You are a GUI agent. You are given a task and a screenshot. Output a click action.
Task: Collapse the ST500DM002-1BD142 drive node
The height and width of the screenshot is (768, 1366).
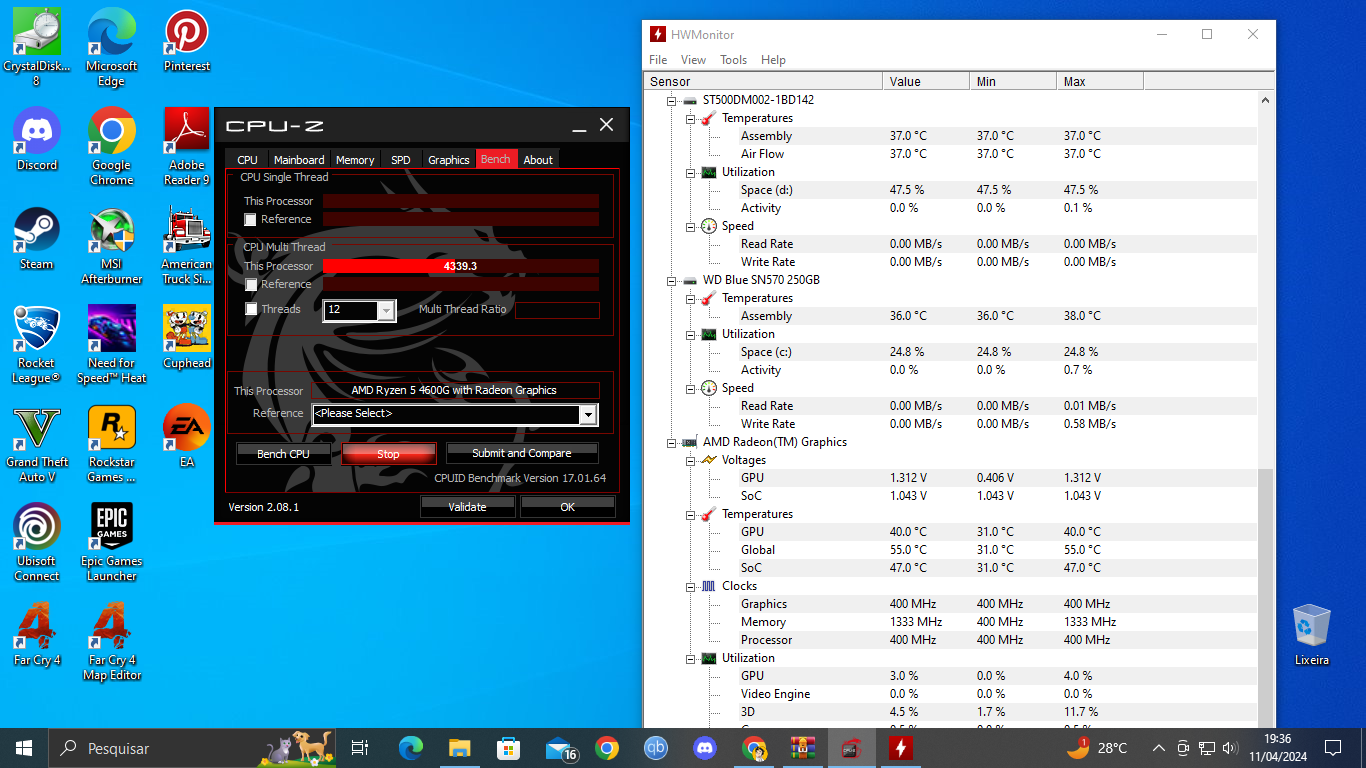pos(672,100)
